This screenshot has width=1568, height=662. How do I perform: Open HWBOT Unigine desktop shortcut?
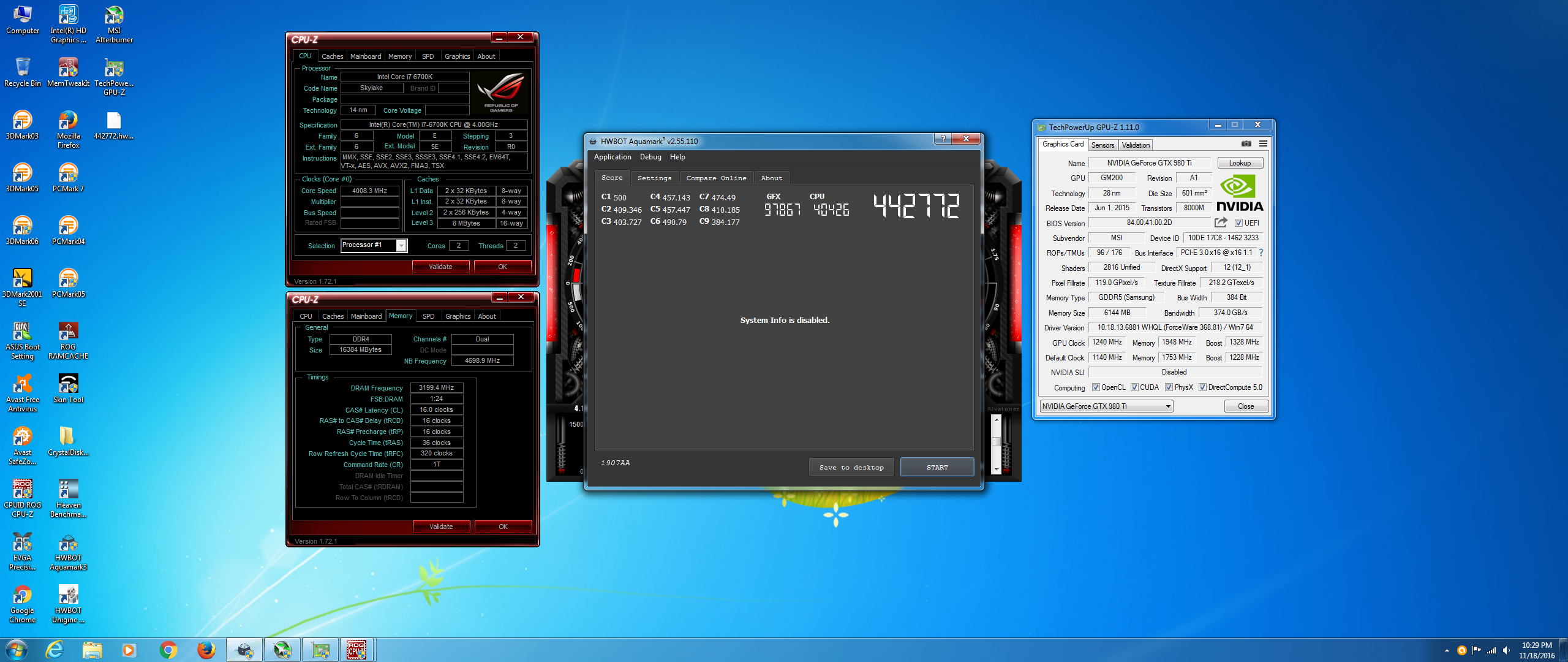point(68,604)
